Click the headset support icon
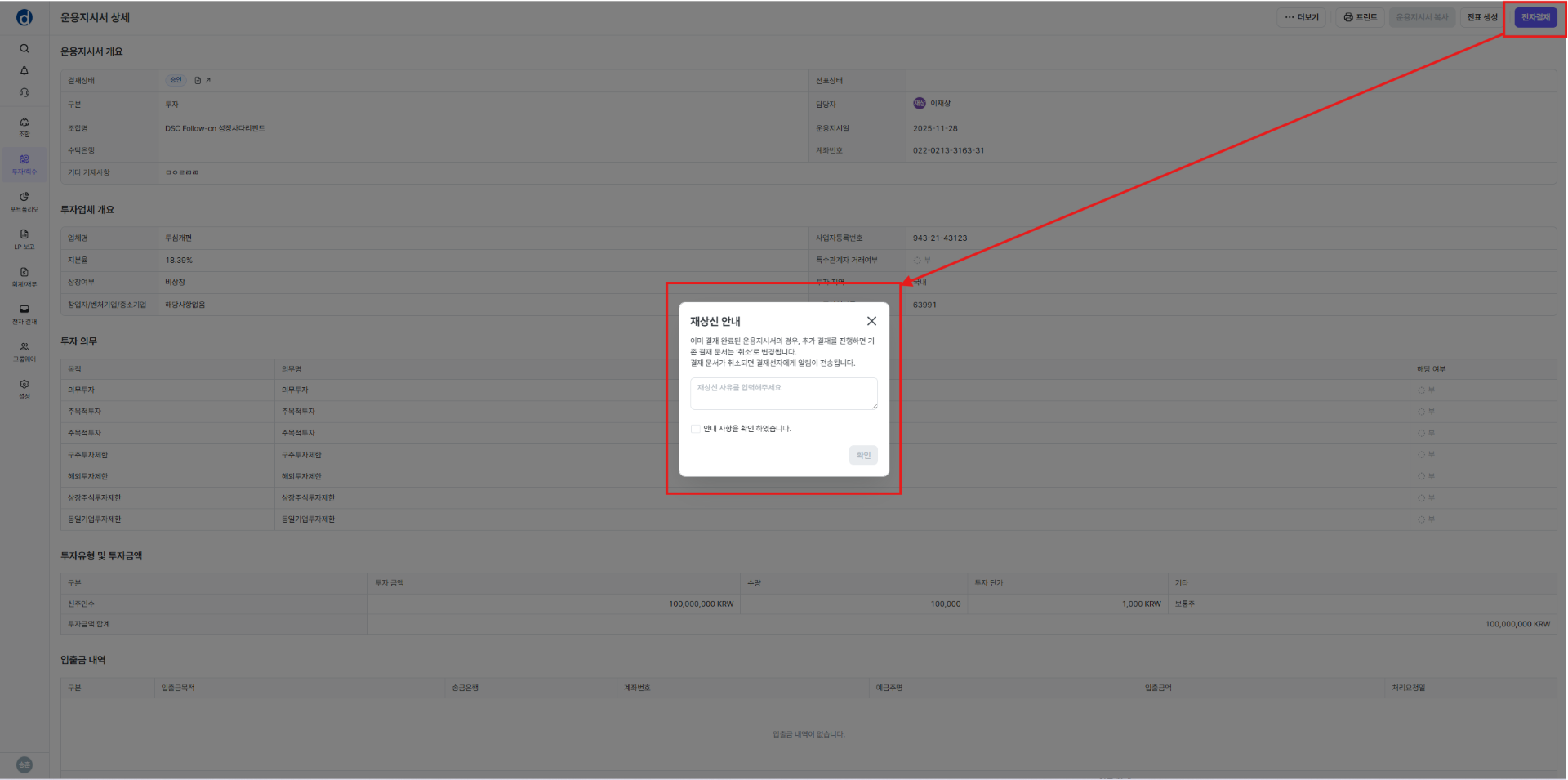Viewport: 1568px width, 780px height. pyautogui.click(x=24, y=92)
